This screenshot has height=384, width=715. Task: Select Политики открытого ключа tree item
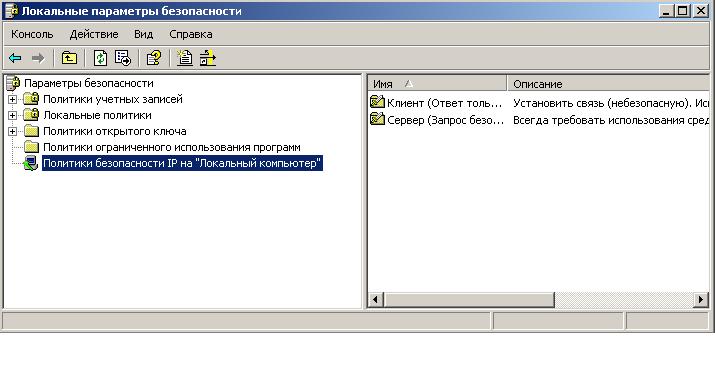pyautogui.click(x=114, y=131)
